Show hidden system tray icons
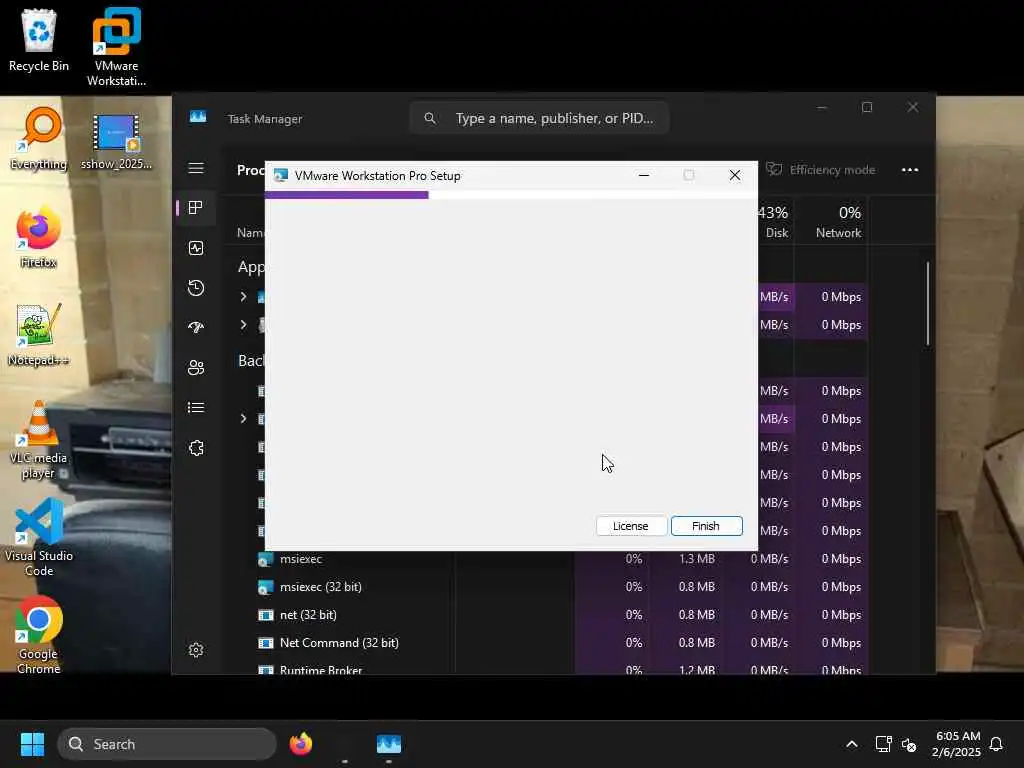The image size is (1024, 768). [852, 744]
